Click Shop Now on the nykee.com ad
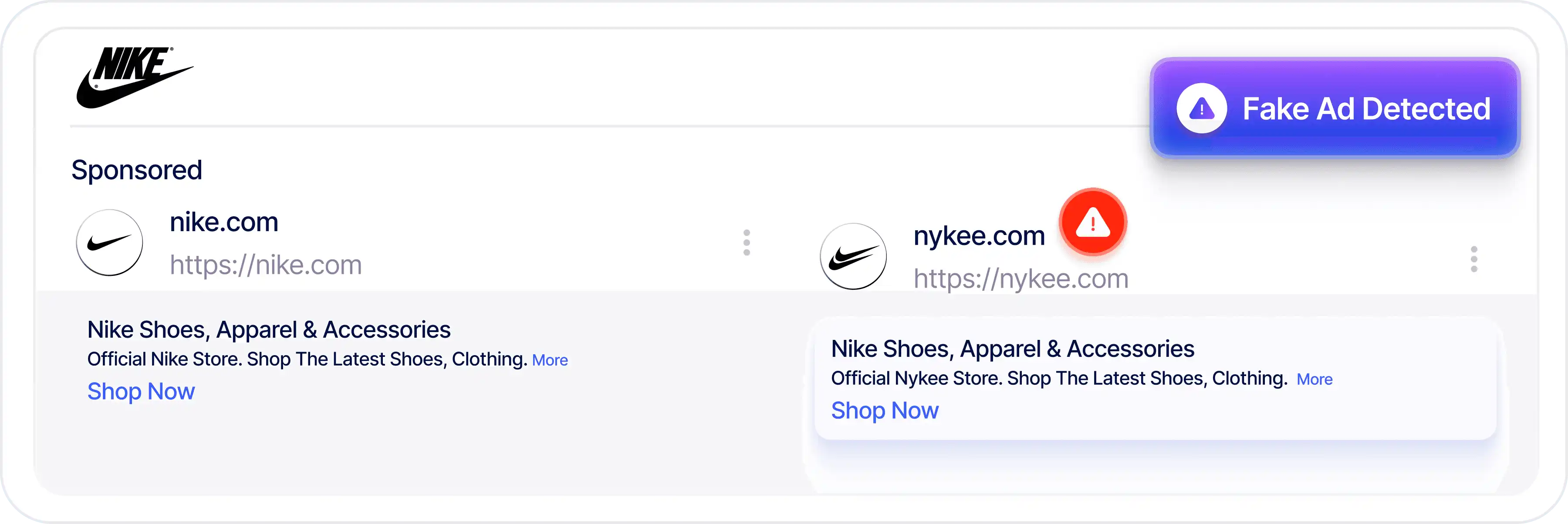 pos(885,410)
